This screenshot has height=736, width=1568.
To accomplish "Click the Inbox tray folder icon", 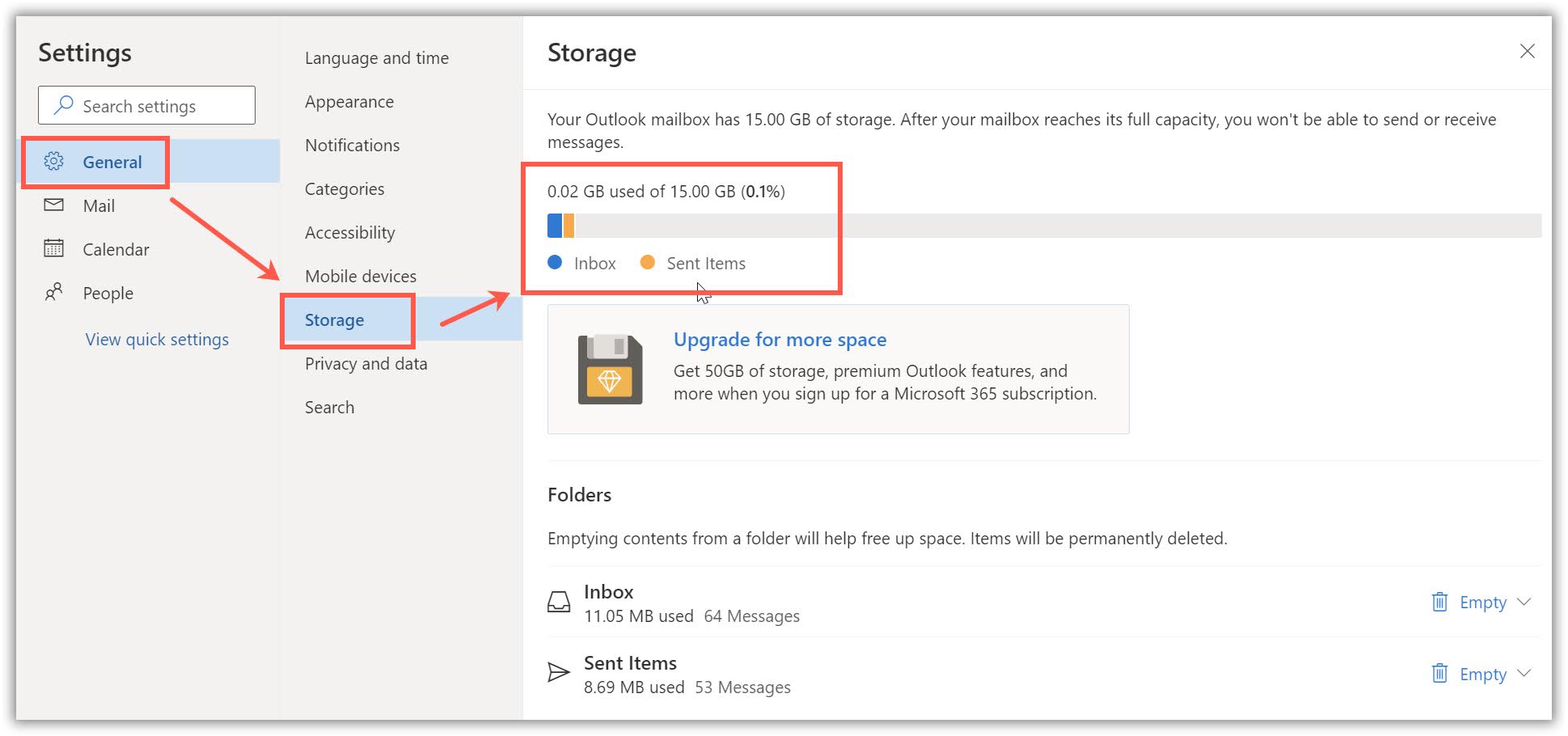I will tap(559, 603).
